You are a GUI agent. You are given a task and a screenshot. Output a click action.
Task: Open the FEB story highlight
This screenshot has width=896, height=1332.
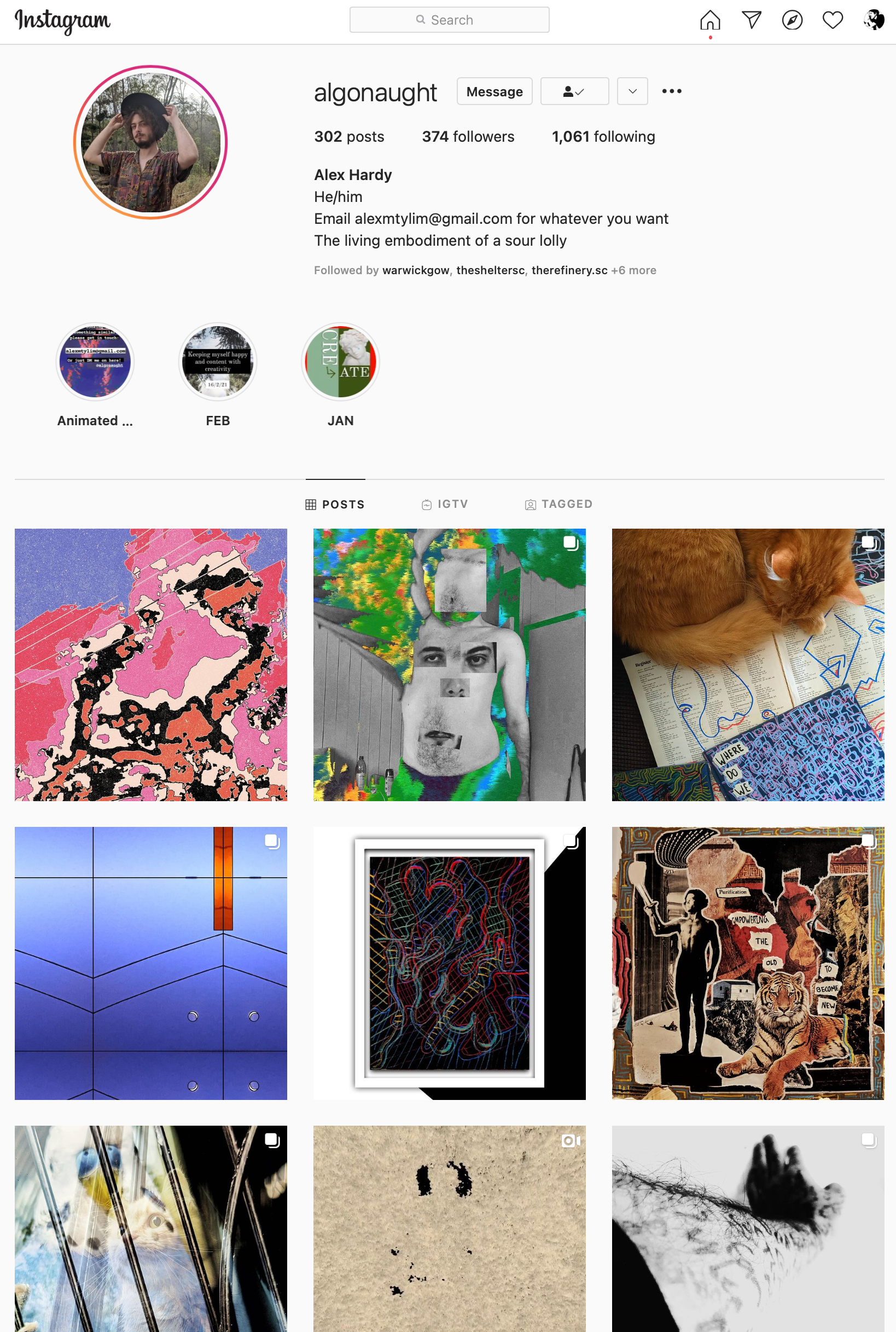(x=218, y=374)
